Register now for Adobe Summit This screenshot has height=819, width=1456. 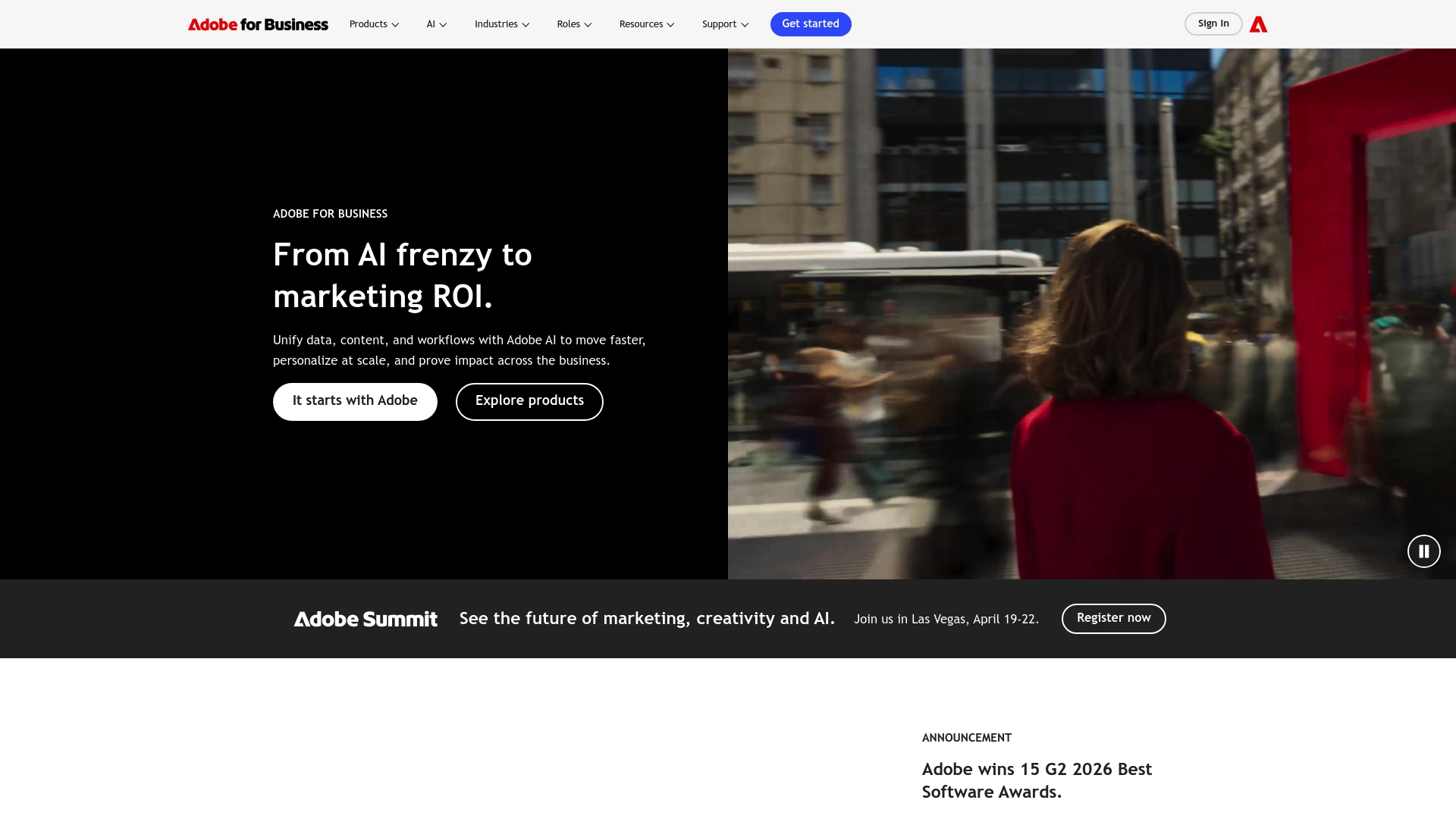coord(1113,619)
